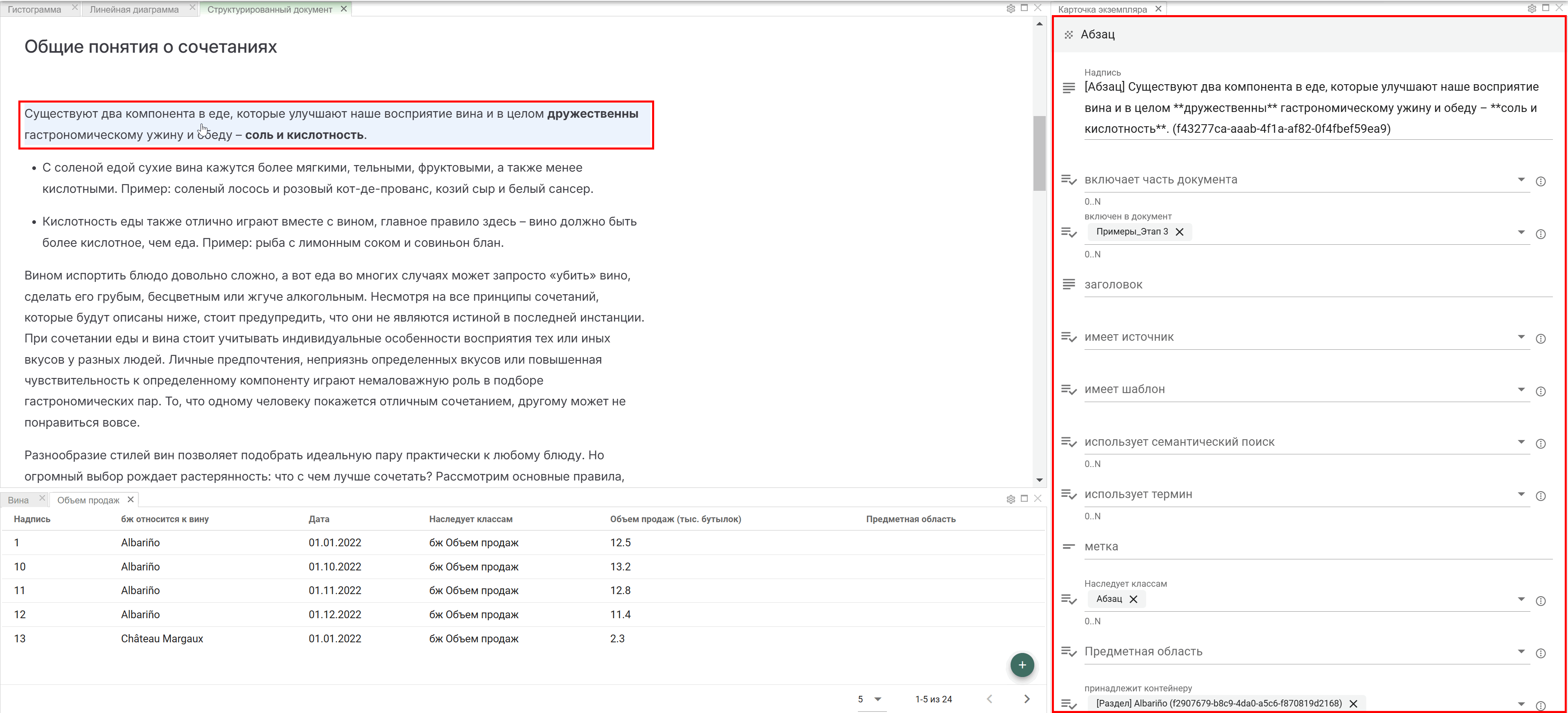Switch to the Вина tab
This screenshot has height=713, width=1568.
pos(18,500)
